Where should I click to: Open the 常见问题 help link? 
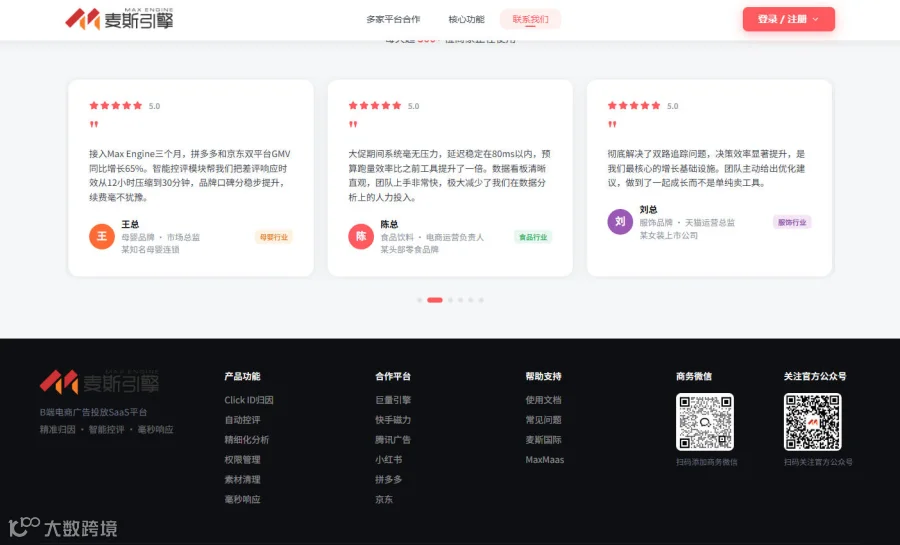pos(544,420)
